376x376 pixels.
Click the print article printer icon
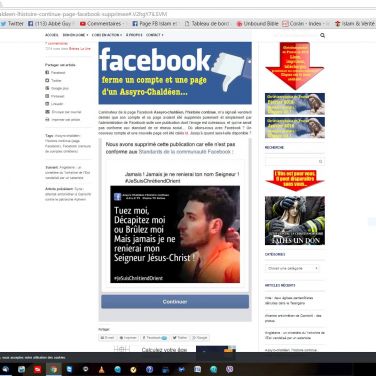pos(47,119)
